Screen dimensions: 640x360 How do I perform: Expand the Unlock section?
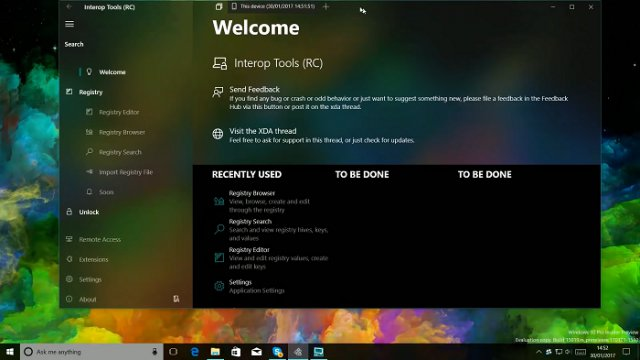pyautogui.click(x=89, y=212)
